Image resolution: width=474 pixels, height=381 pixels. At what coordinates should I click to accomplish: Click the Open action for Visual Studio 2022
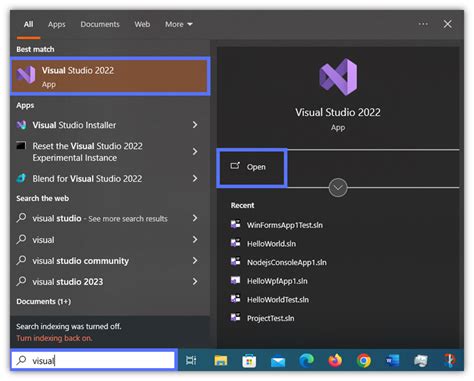pos(252,167)
